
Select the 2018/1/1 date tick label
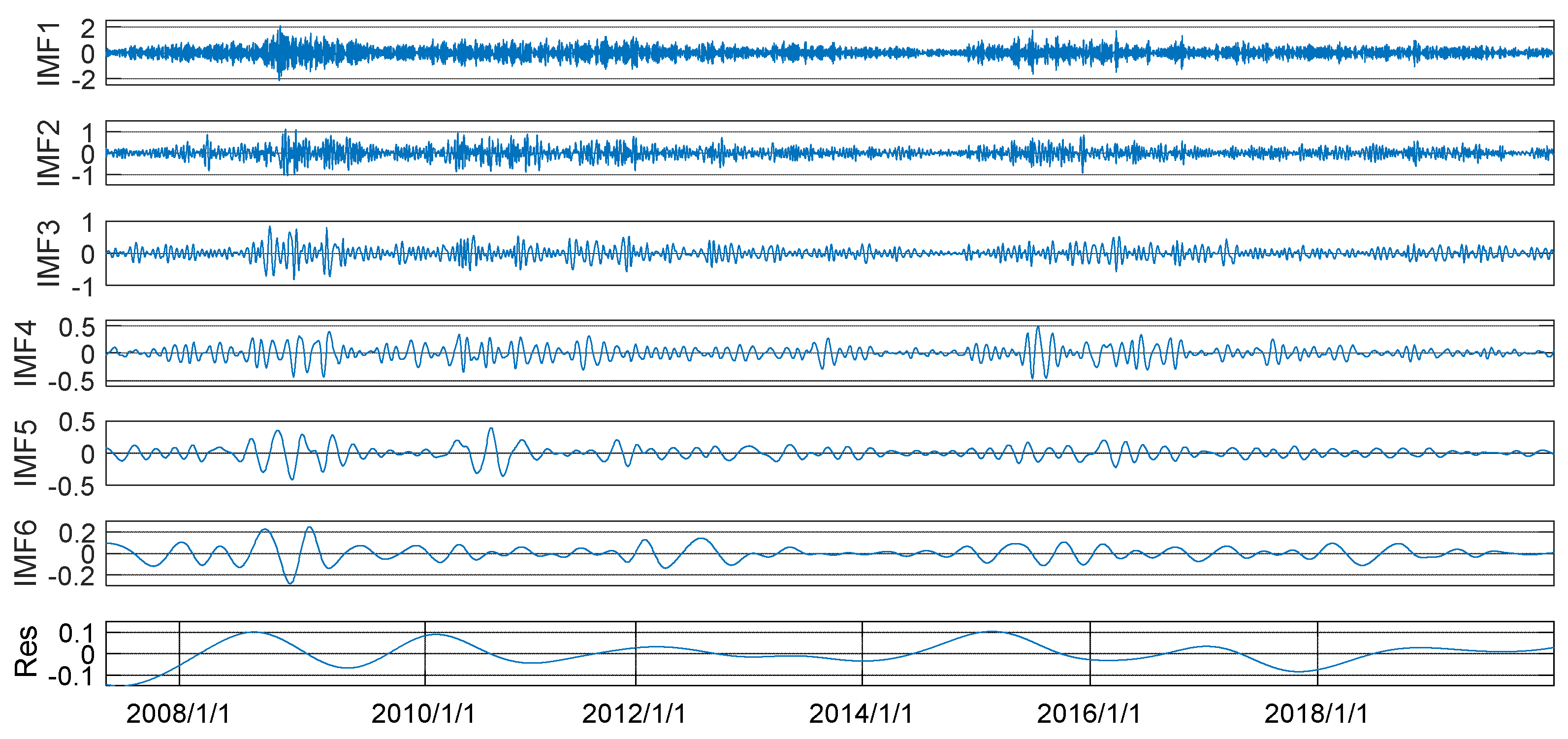point(1316,713)
